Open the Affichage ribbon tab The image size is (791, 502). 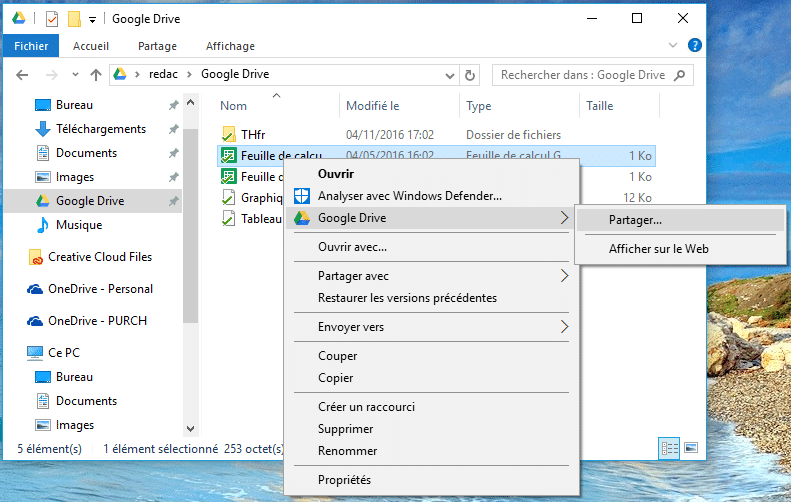[230, 46]
